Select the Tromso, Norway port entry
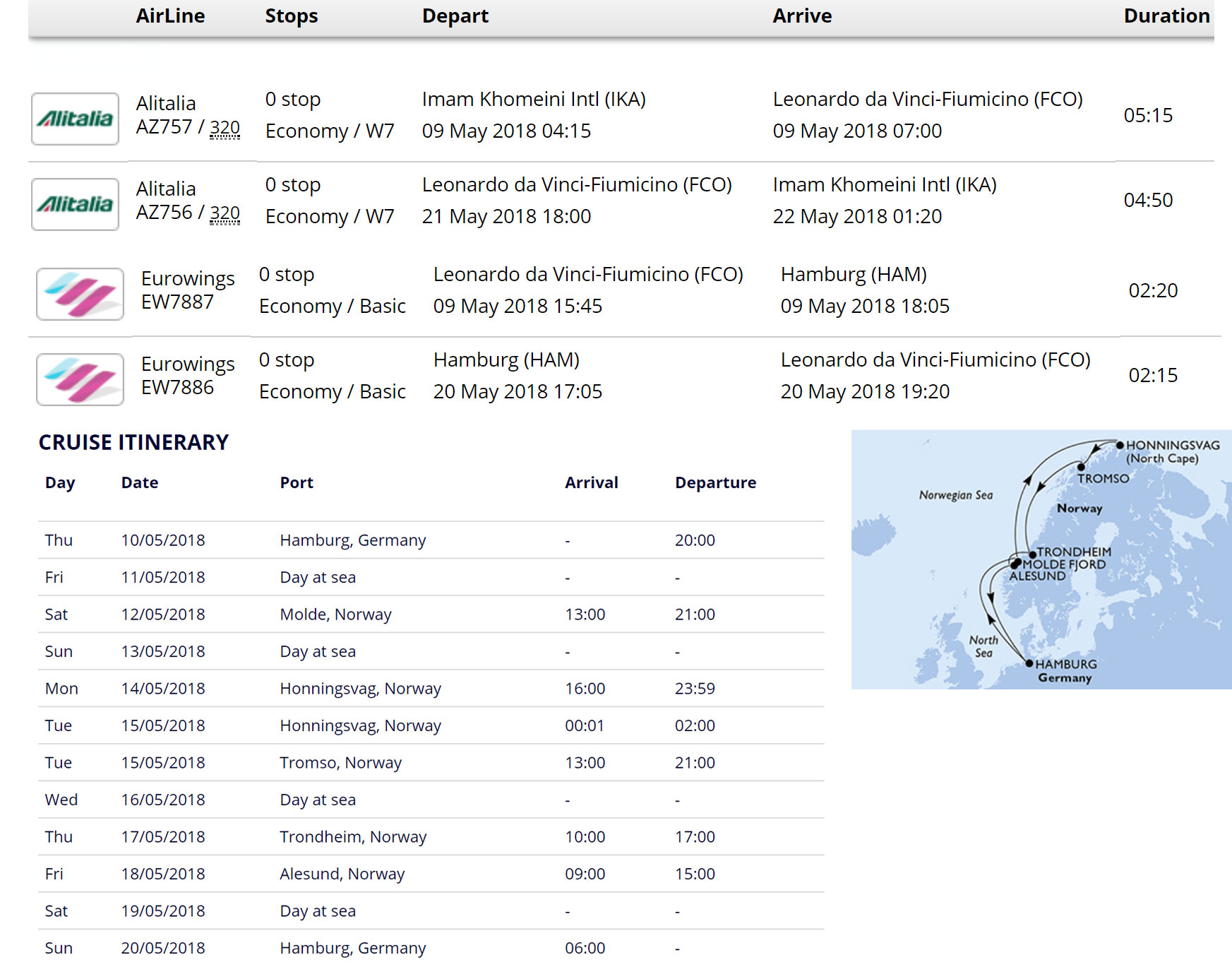 pyautogui.click(x=340, y=763)
